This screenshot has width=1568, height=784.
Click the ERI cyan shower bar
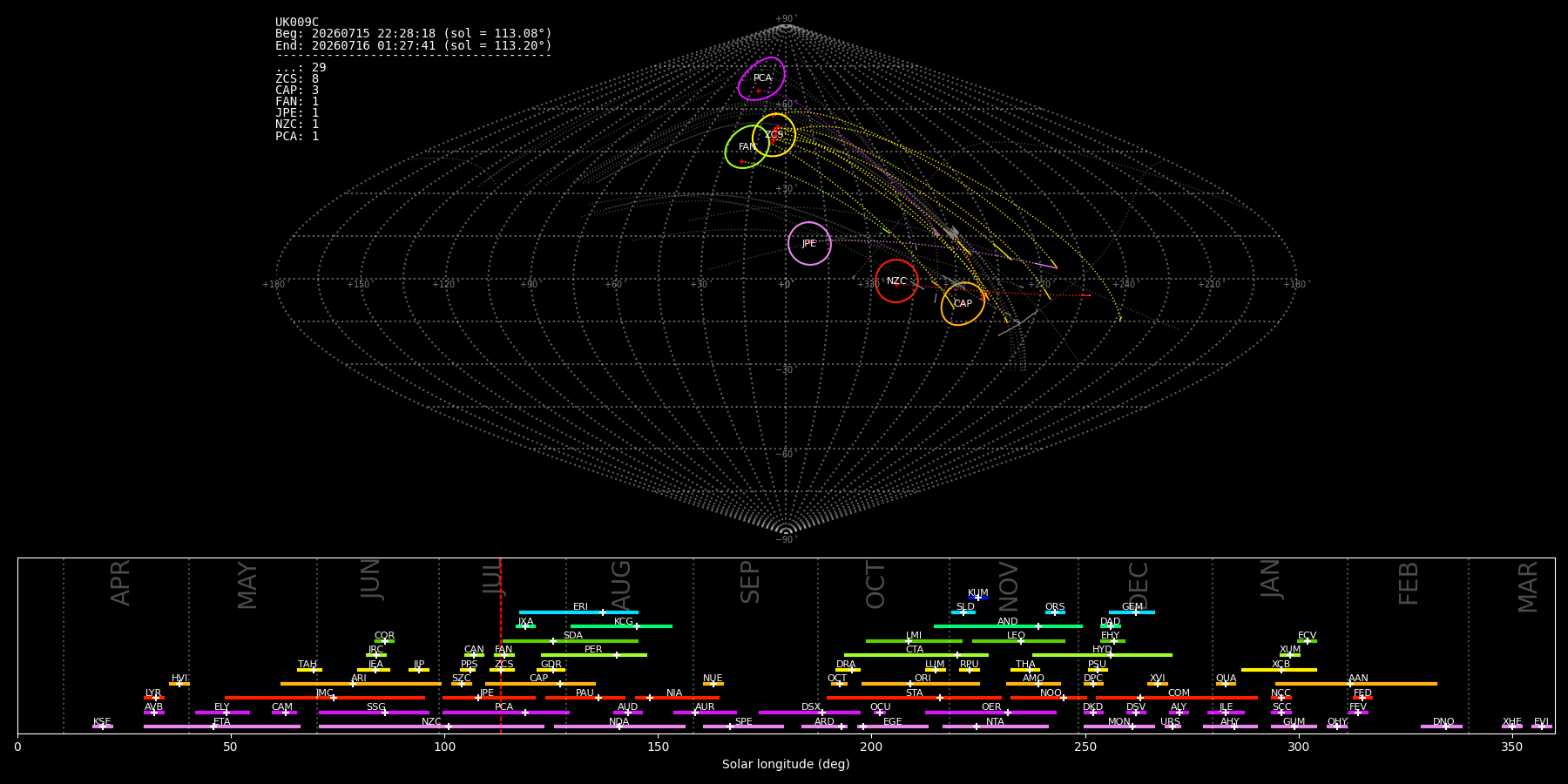click(x=578, y=612)
